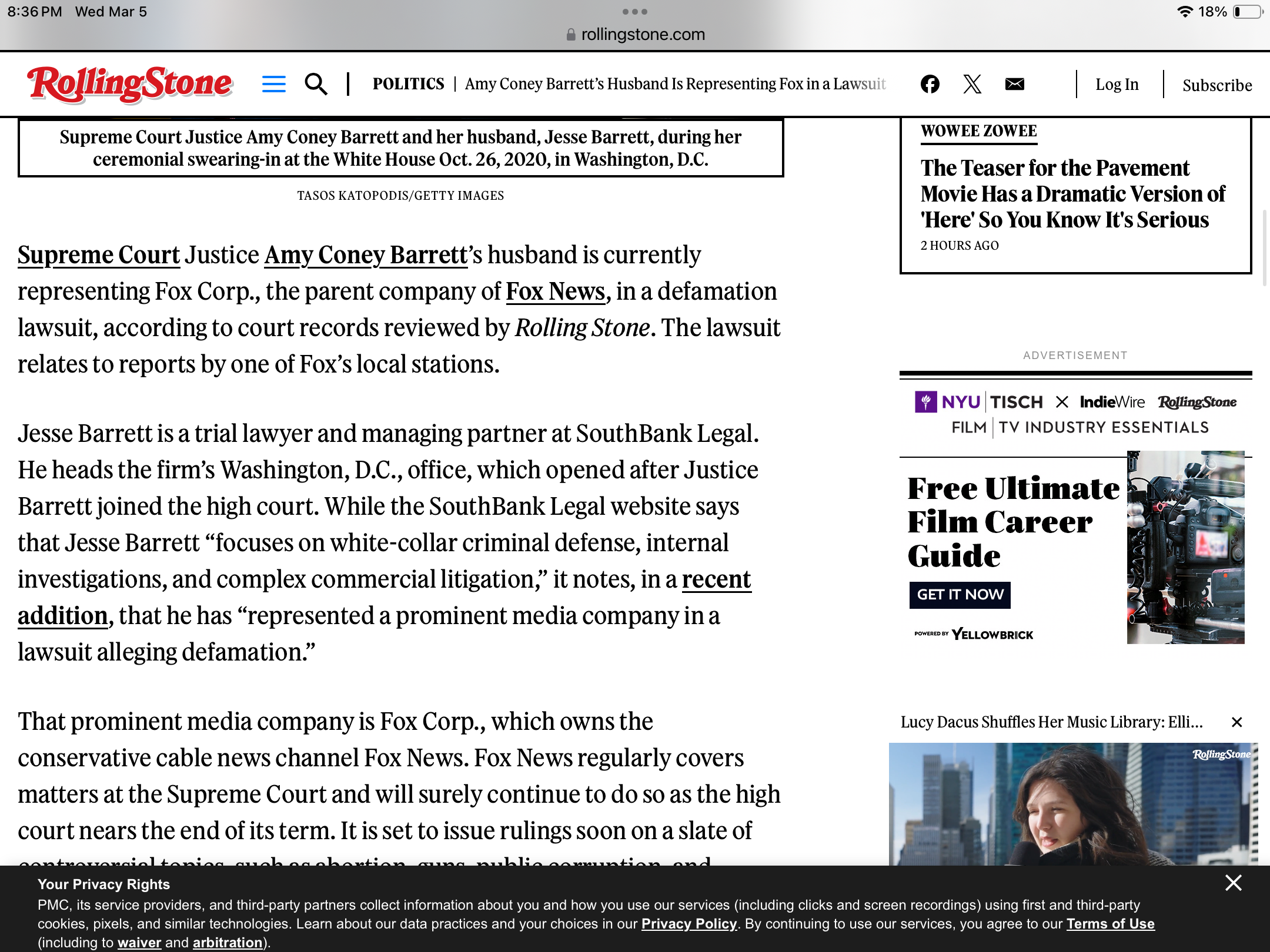This screenshot has width=1270, height=952.
Task: Share article via email envelope icon
Action: tap(1015, 84)
